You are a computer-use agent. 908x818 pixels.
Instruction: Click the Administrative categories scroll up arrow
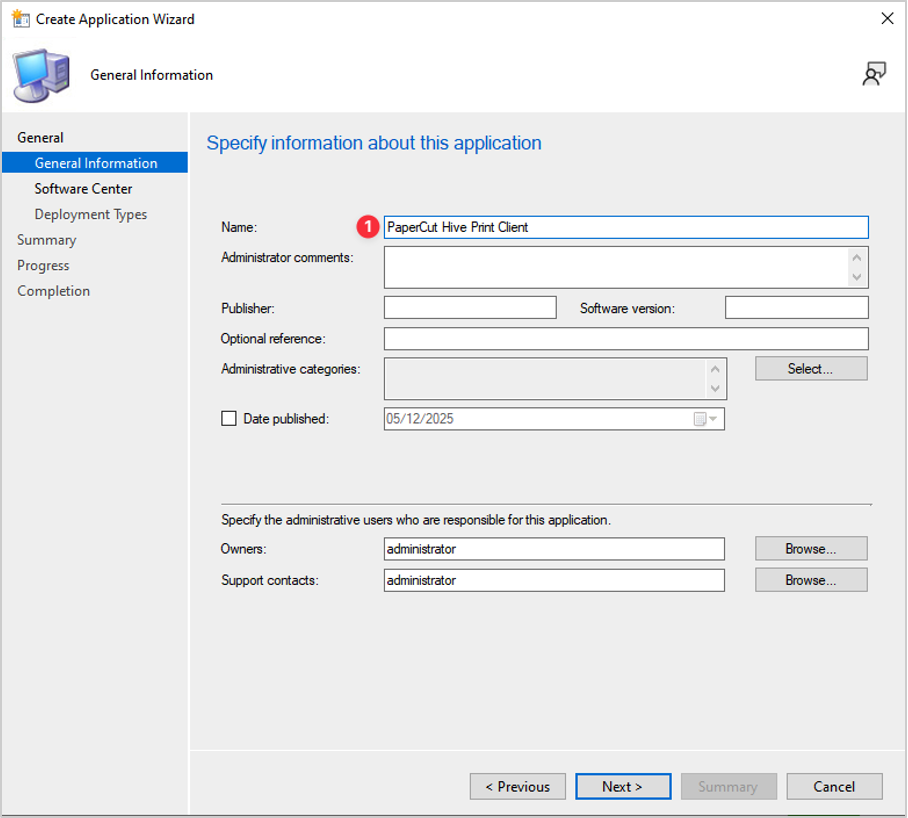[715, 368]
